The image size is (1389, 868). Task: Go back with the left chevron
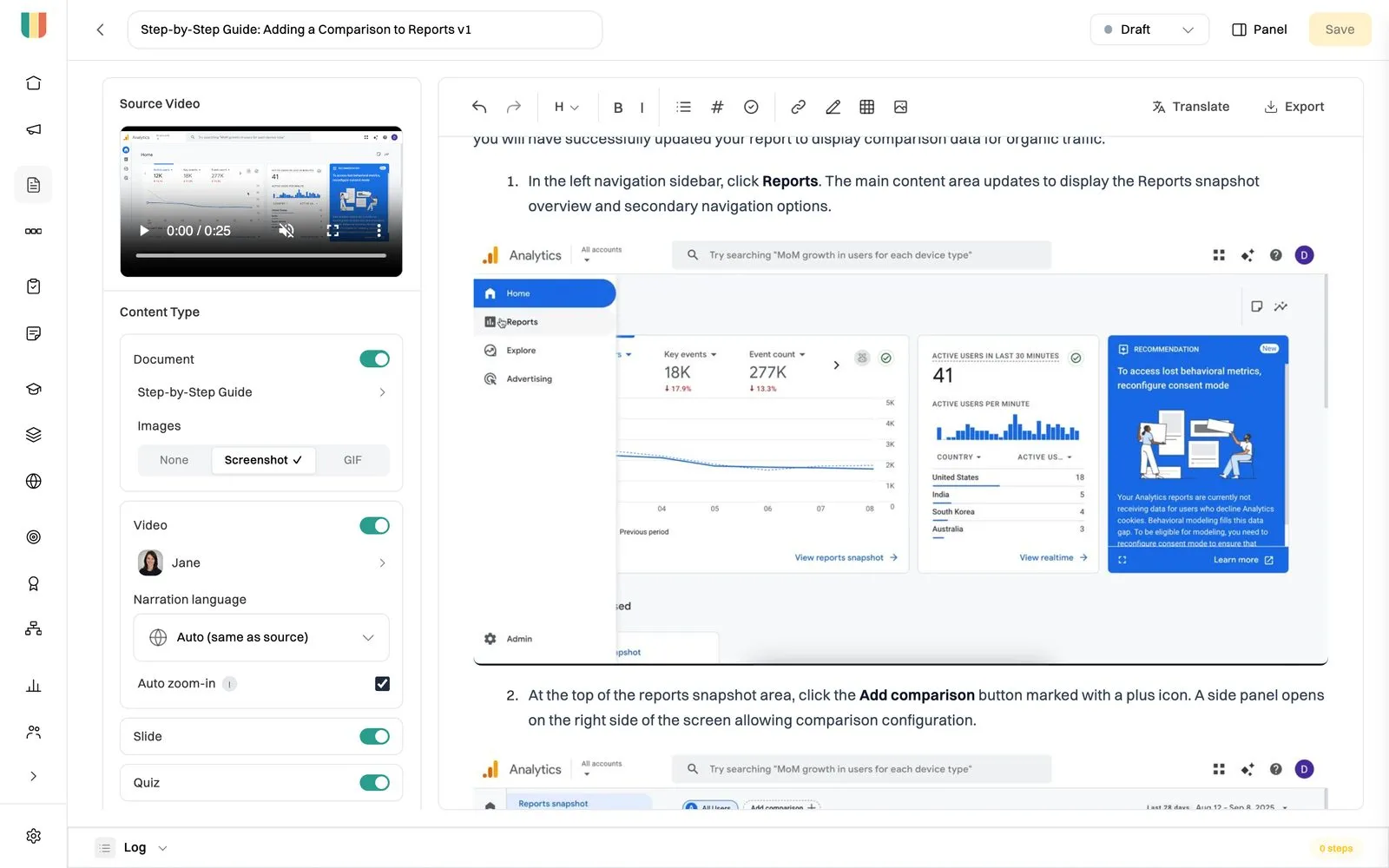pos(100,30)
